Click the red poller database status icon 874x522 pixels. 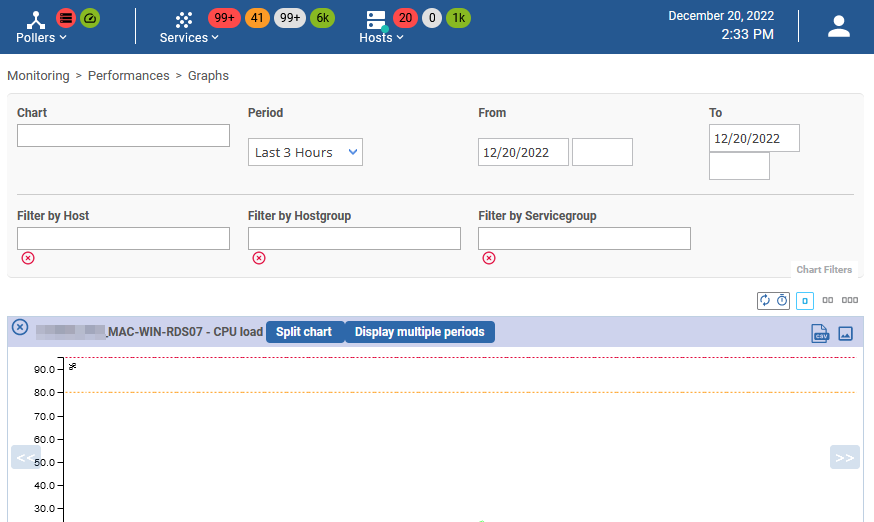click(66, 18)
